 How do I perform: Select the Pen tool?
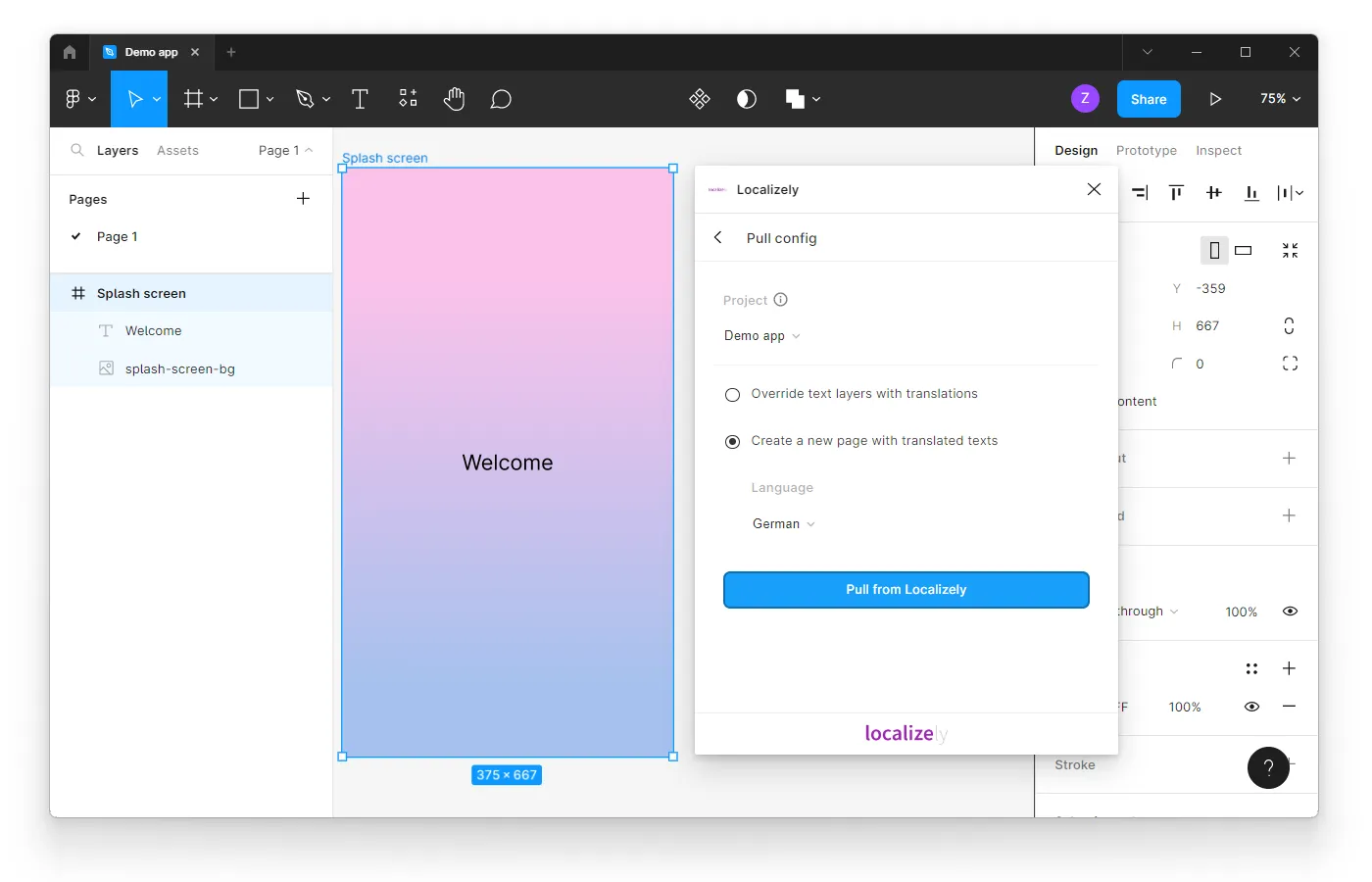[x=305, y=99]
